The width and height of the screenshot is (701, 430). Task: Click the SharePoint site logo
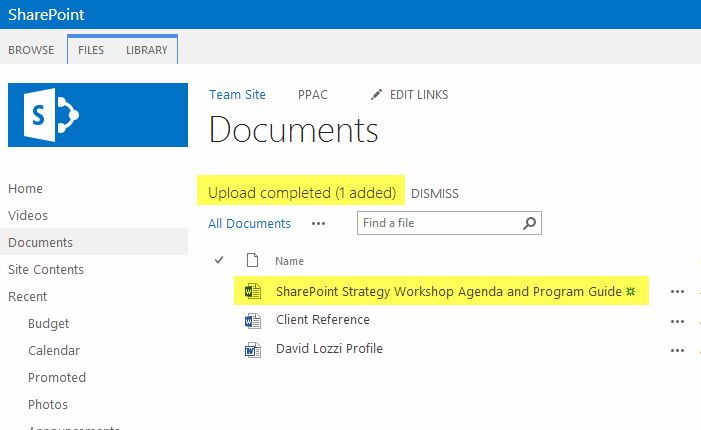(x=98, y=115)
